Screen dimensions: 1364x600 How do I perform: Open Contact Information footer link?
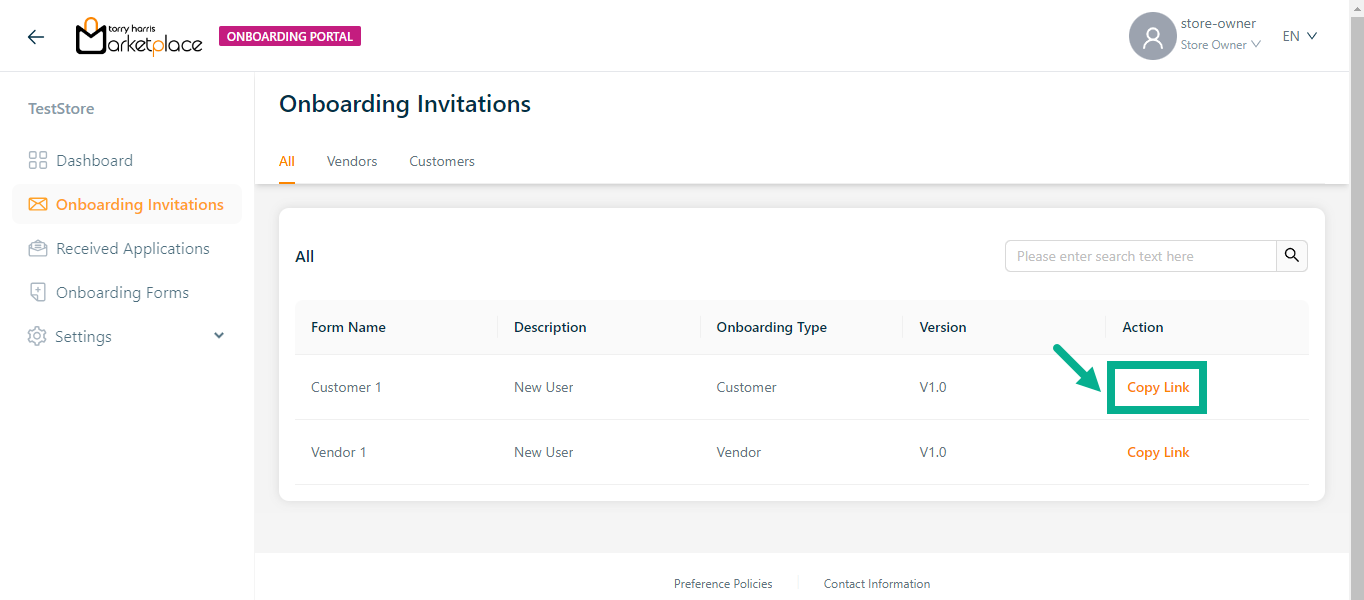click(x=877, y=584)
